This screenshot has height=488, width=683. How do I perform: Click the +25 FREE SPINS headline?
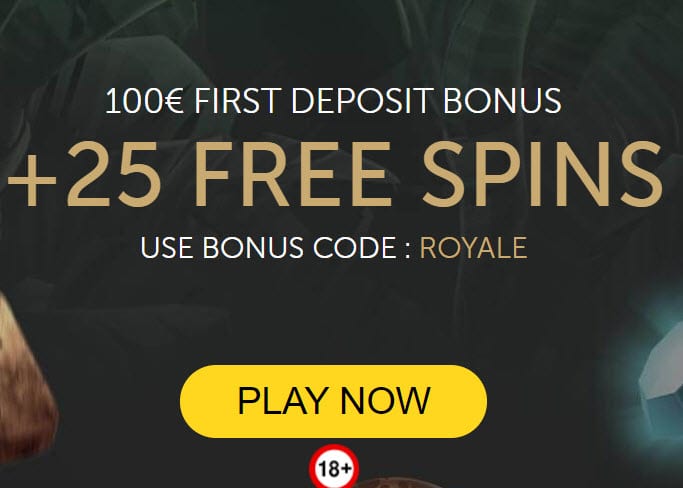point(335,174)
